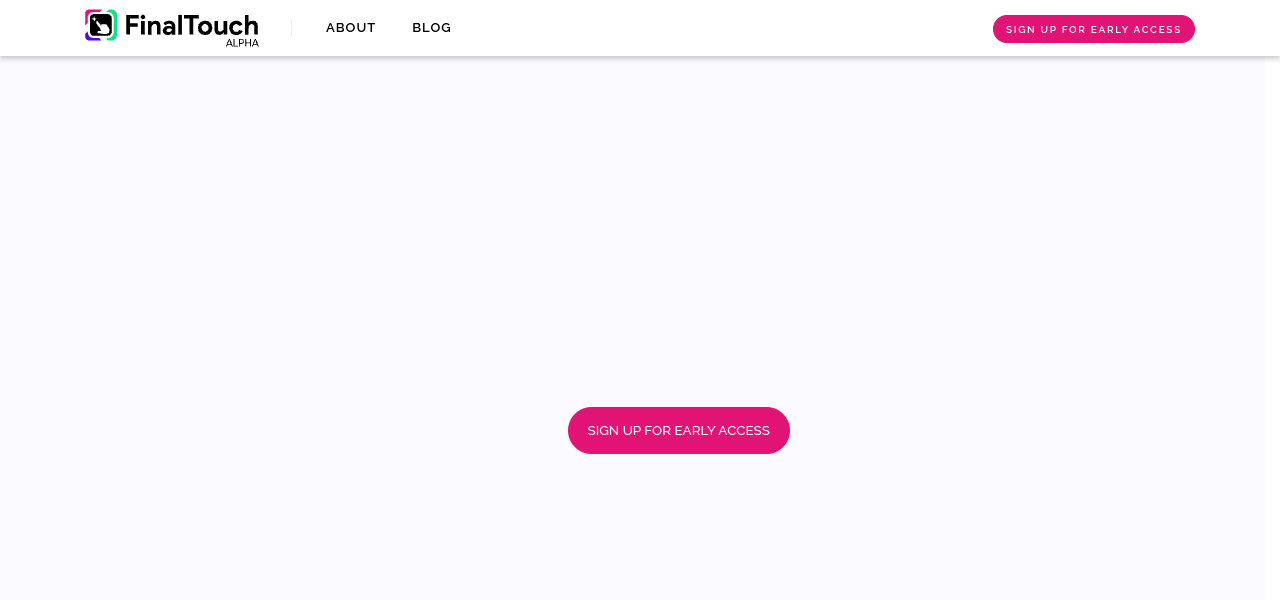Click the FinalTouch colorful logo icon

pos(101,25)
